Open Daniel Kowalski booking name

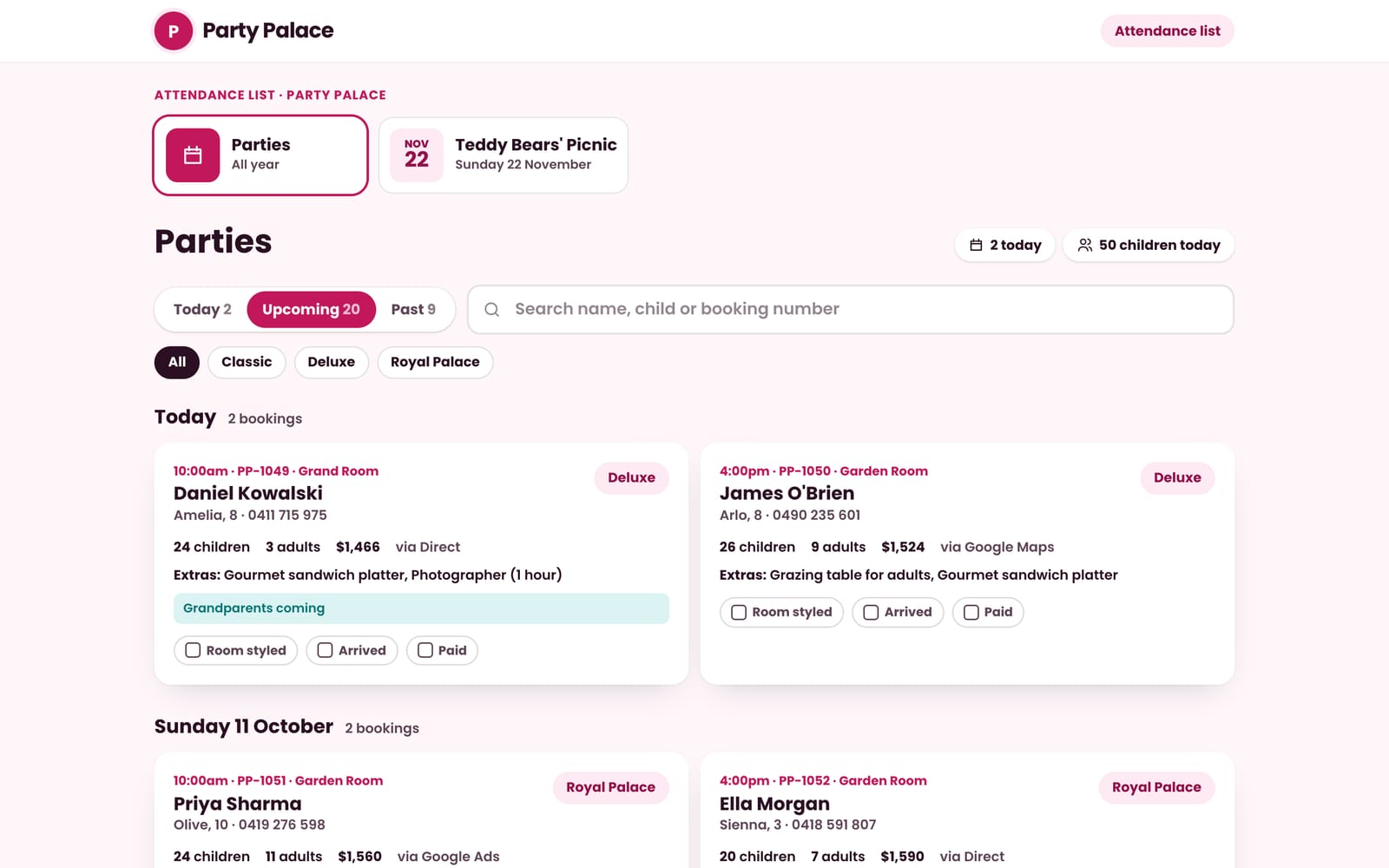[x=248, y=494]
